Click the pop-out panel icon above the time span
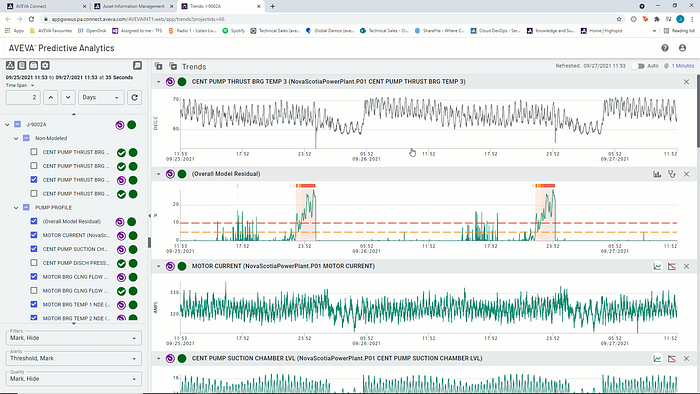The image size is (700, 394). point(138,66)
